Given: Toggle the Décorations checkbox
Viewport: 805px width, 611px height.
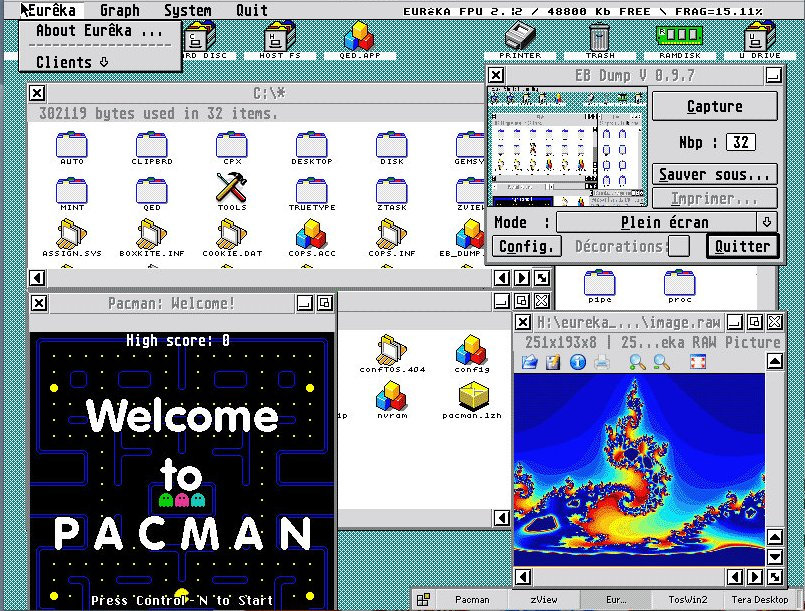Looking at the screenshot, I should (x=679, y=246).
